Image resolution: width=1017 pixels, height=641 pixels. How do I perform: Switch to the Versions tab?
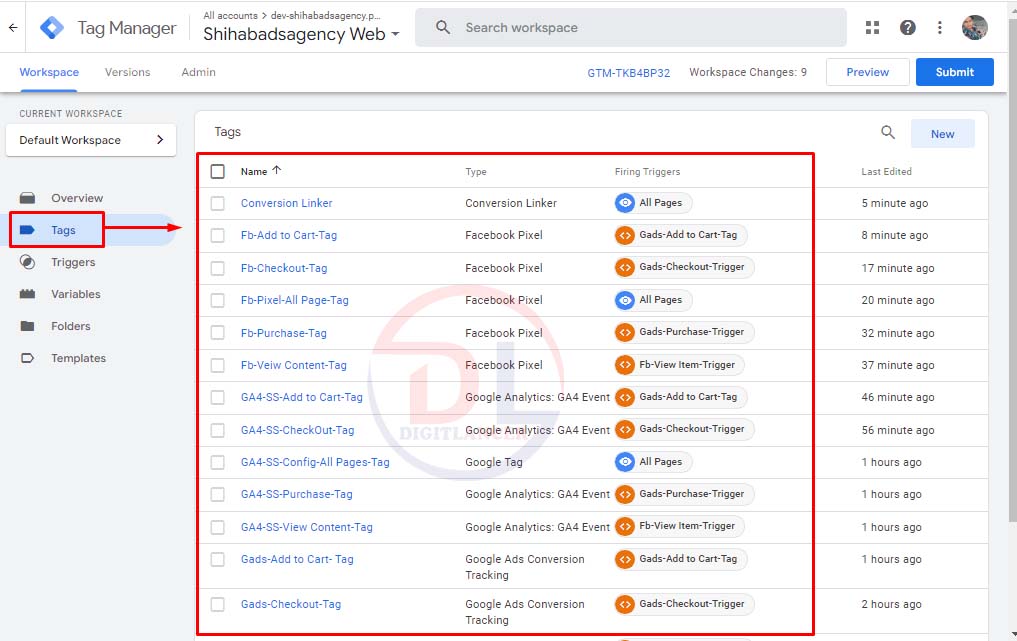[127, 72]
